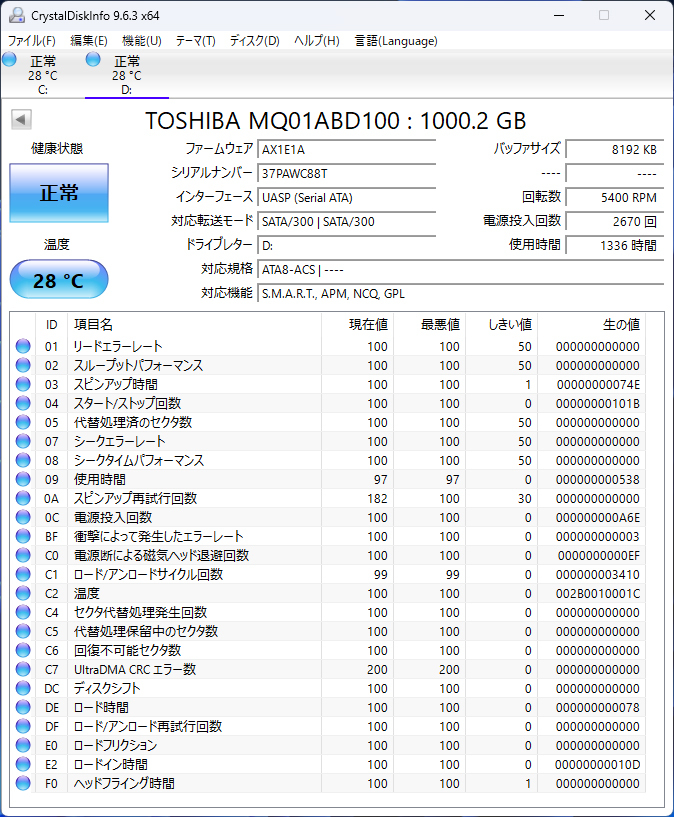Image resolution: width=674 pixels, height=817 pixels.
Task: Click the previous disk arrow button
Action: pyautogui.click(x=21, y=119)
